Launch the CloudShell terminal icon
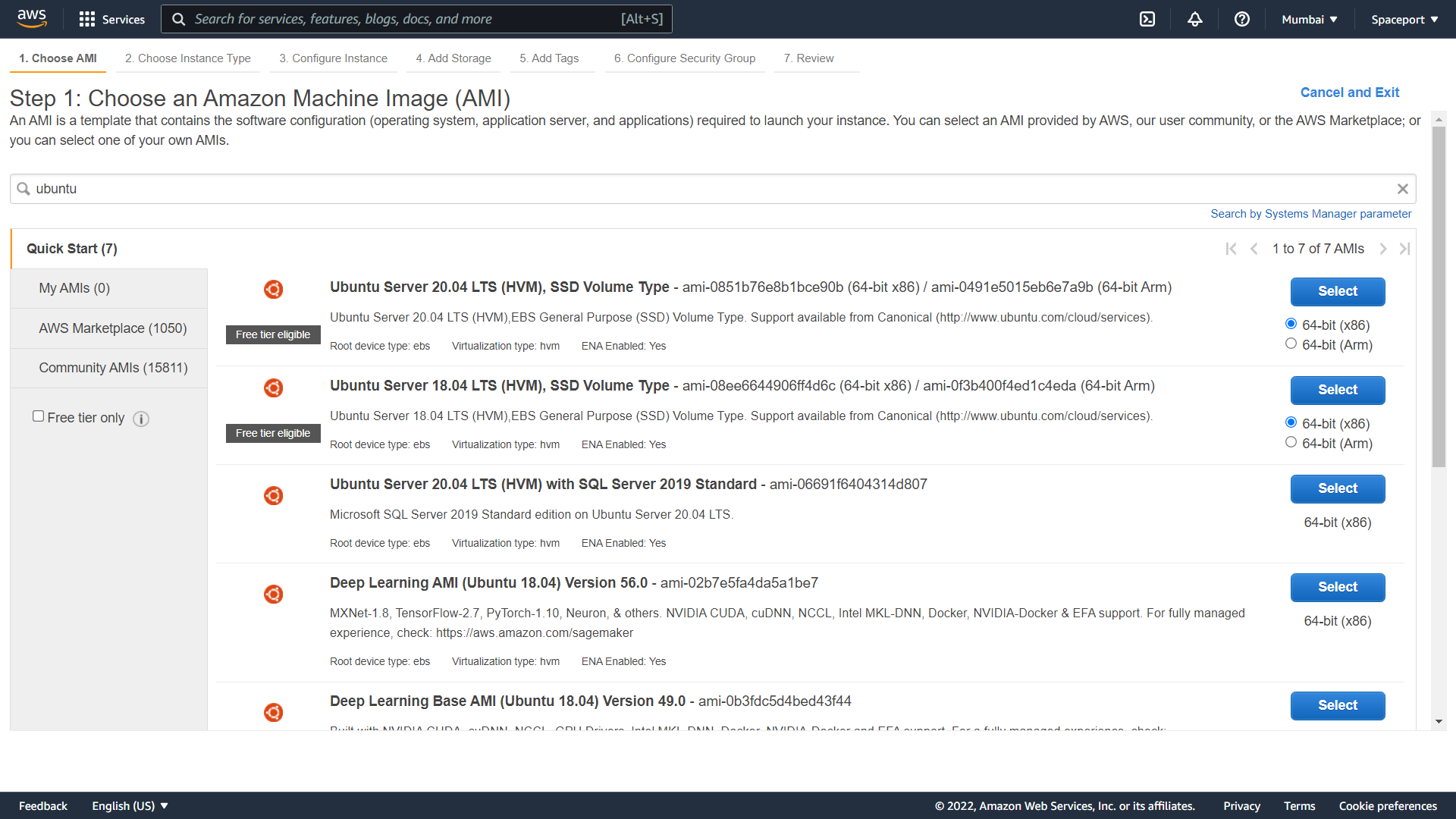 [x=1147, y=19]
